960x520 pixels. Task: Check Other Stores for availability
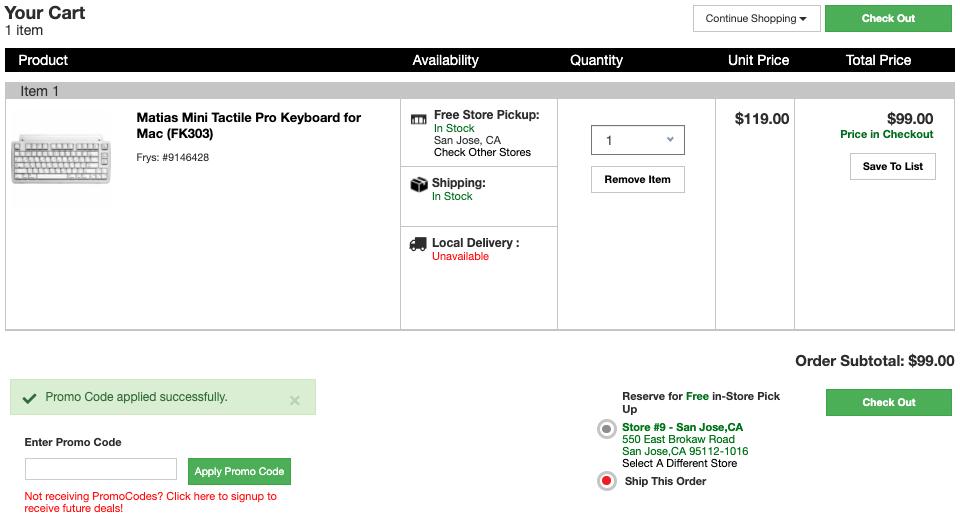coord(482,152)
